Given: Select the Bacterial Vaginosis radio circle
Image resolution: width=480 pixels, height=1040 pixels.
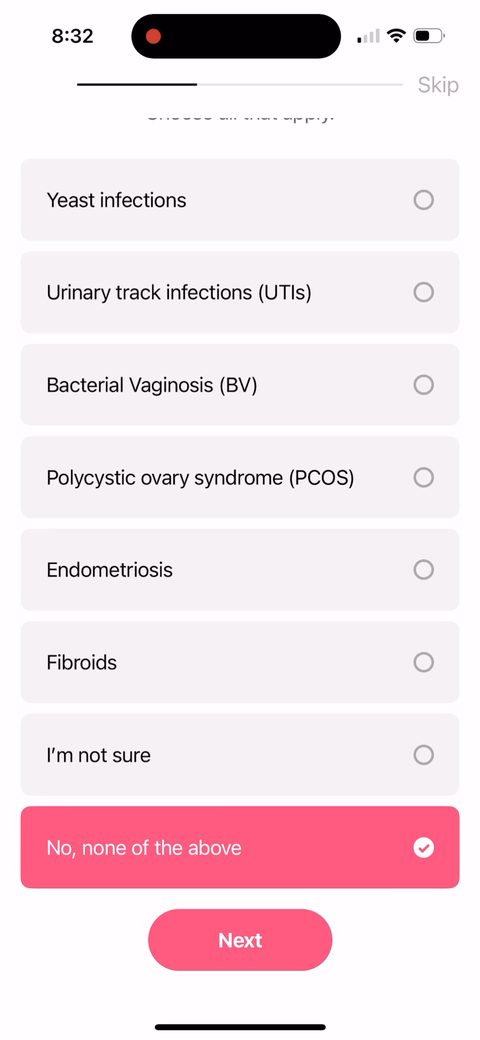Looking at the screenshot, I should tap(424, 385).
